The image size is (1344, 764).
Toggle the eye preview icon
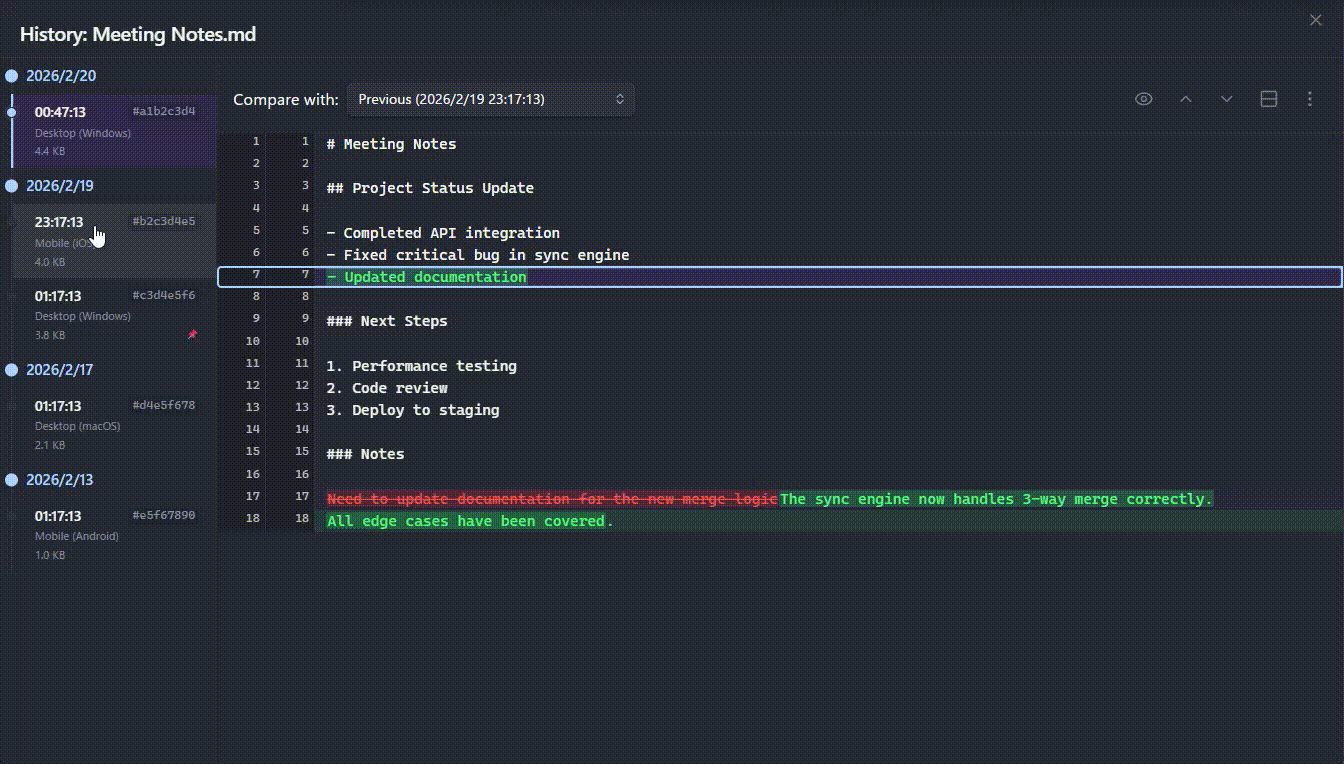click(x=1144, y=99)
